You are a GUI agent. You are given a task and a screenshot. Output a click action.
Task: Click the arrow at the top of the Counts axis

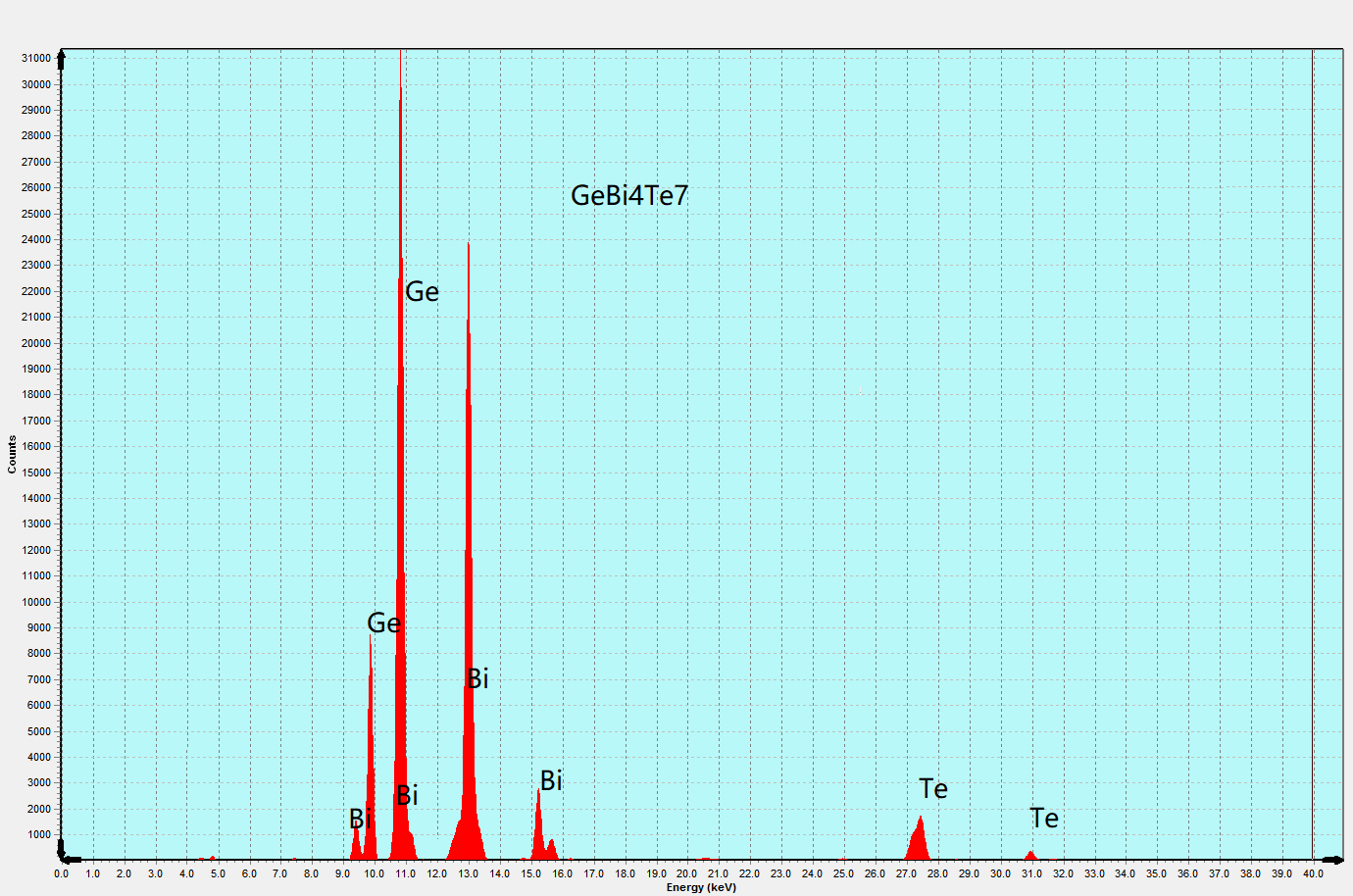pyautogui.click(x=61, y=58)
